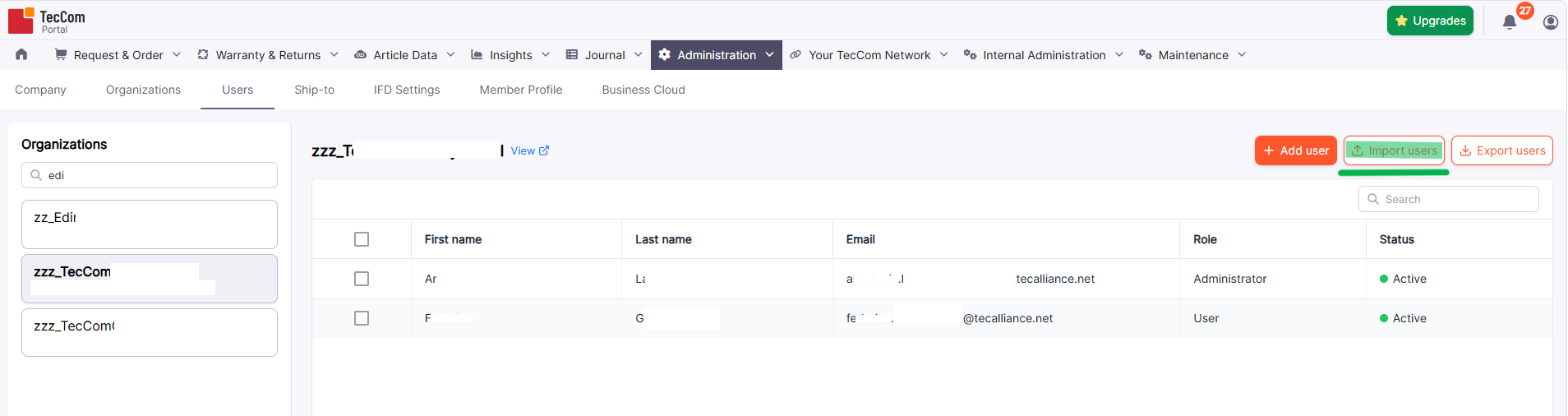Click the users Search input field
The width and height of the screenshot is (1568, 416).
1449,199
